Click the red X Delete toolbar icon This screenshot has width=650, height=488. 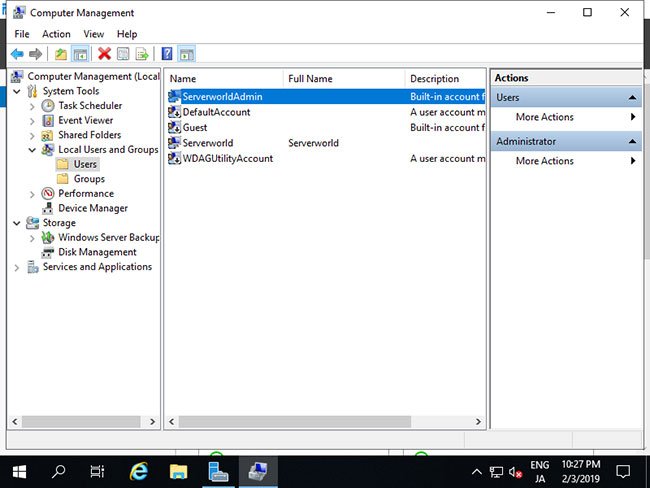point(104,54)
